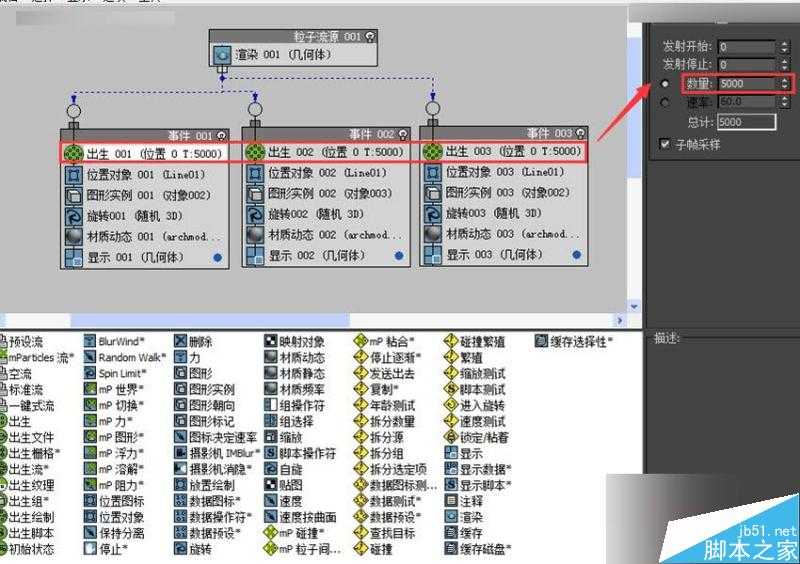The height and width of the screenshot is (564, 800).
Task: Pick Random Walk operator in depot
Action: click(x=125, y=357)
